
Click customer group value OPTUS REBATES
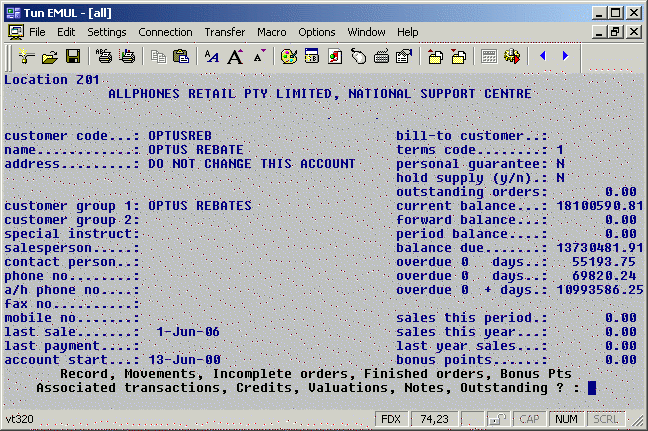tap(200, 206)
